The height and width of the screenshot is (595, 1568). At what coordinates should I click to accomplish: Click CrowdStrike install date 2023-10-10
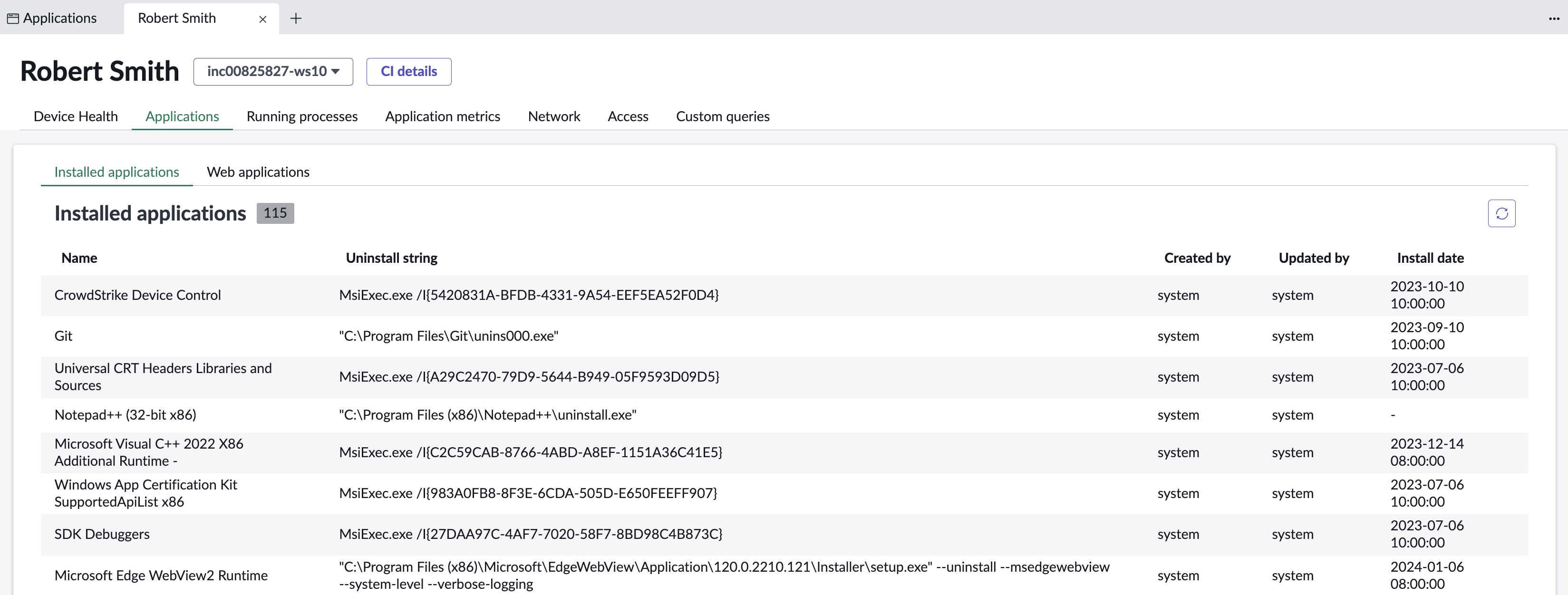[x=1427, y=295]
